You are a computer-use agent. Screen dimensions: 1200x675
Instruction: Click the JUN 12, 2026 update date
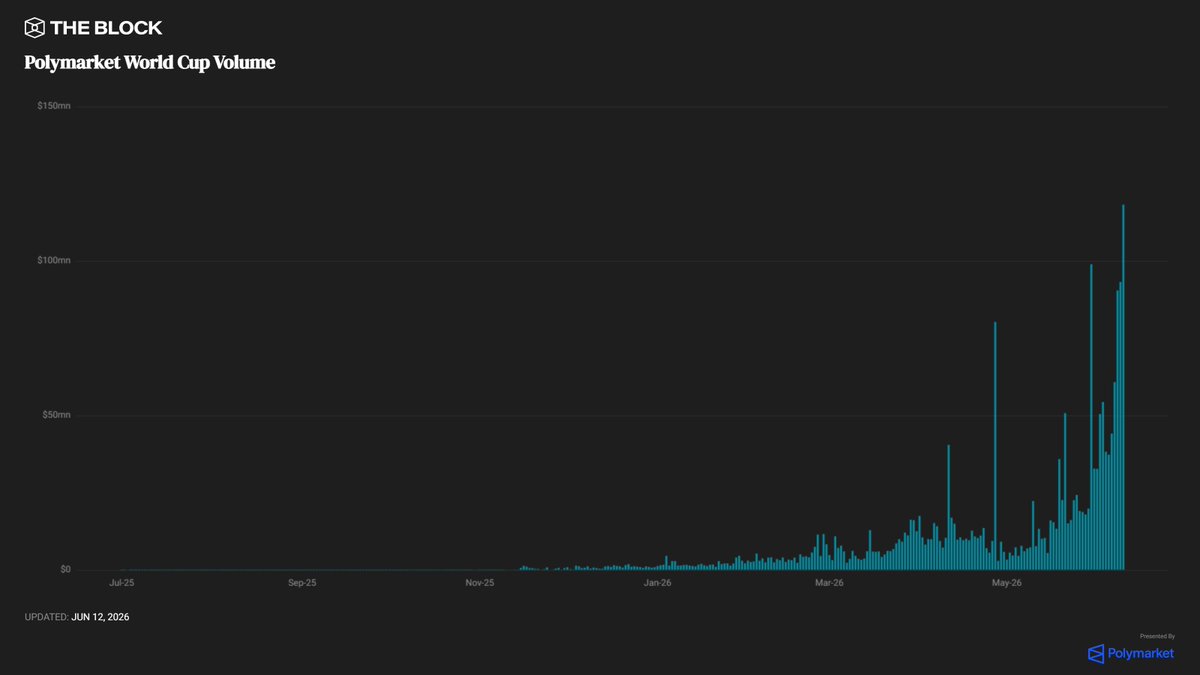(x=100, y=617)
